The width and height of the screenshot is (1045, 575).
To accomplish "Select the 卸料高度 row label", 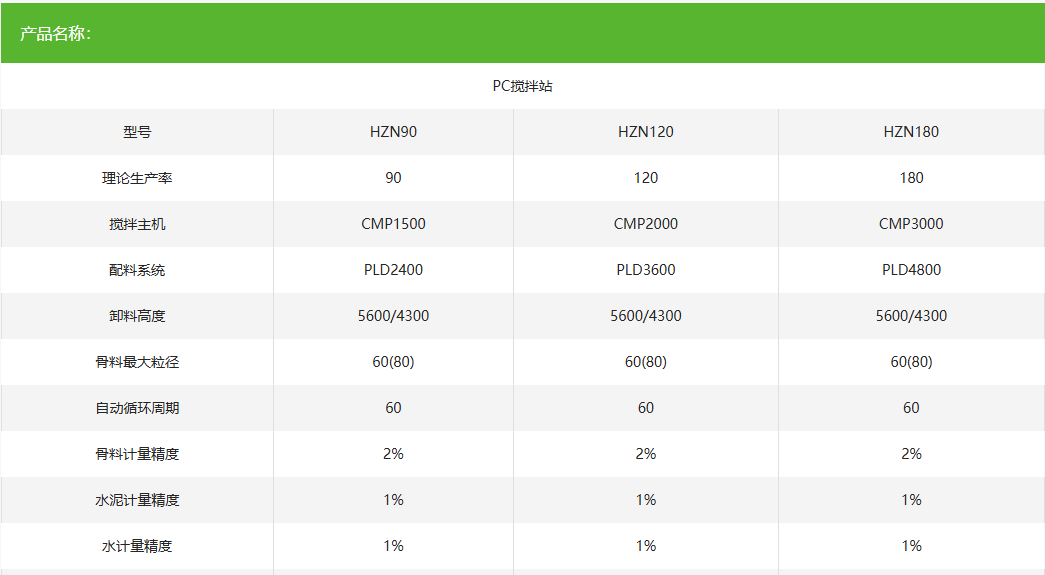I will point(137,316).
